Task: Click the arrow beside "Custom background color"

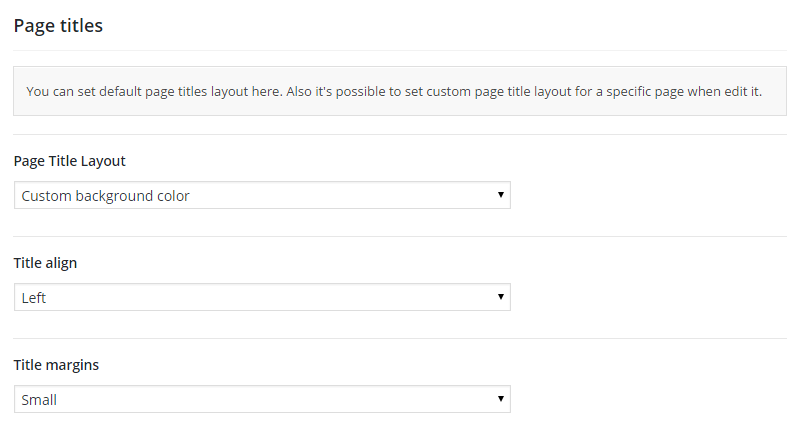Action: pyautogui.click(x=500, y=196)
